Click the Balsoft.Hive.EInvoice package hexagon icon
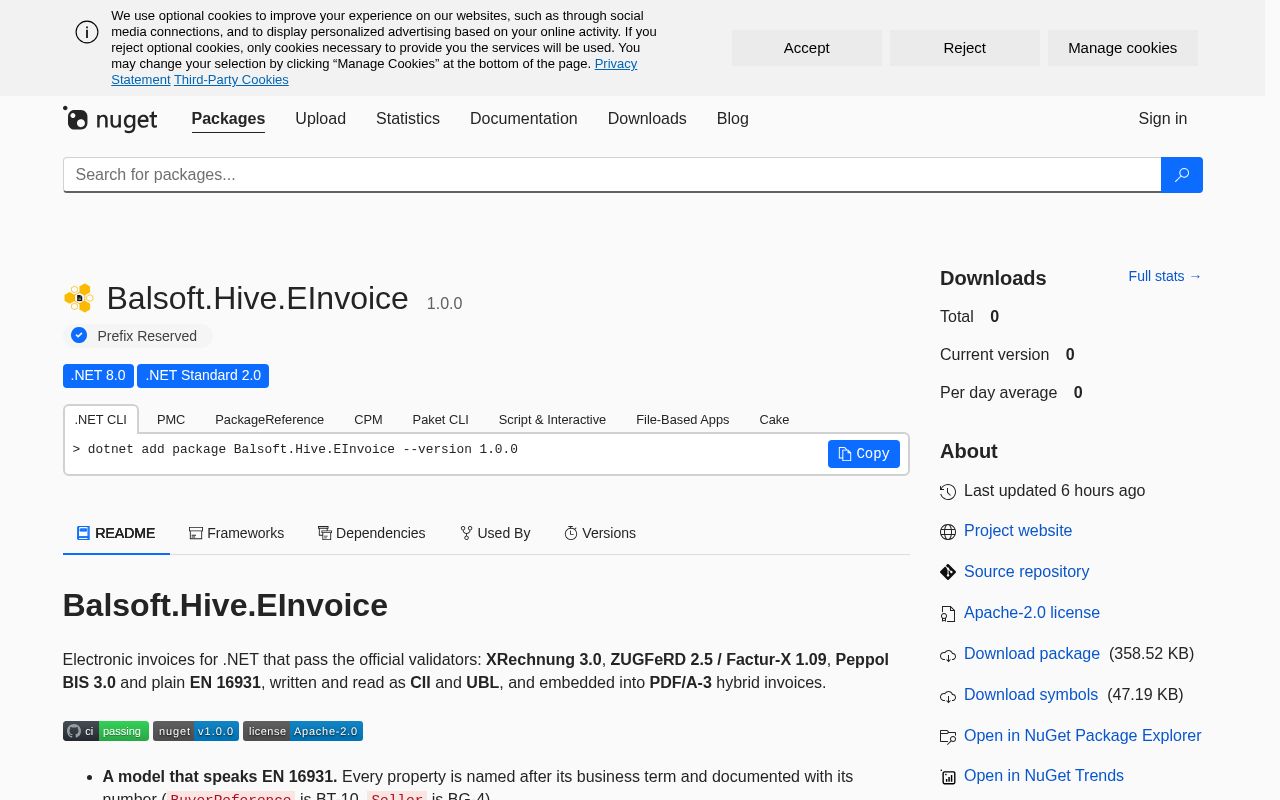 (78, 298)
